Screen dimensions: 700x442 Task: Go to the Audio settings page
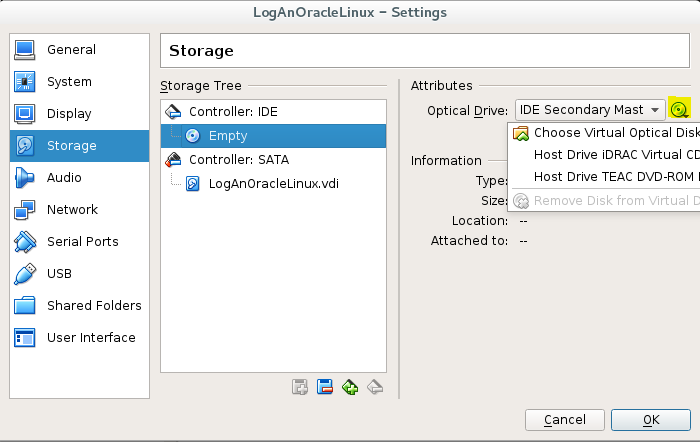coord(79,178)
